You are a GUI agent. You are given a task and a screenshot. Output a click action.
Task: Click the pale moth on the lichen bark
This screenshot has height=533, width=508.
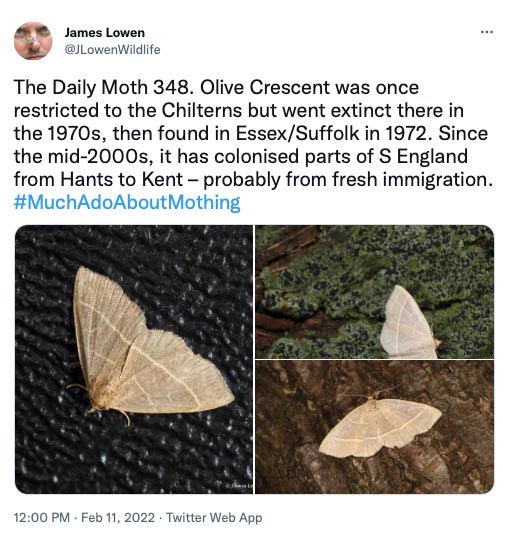(x=410, y=322)
